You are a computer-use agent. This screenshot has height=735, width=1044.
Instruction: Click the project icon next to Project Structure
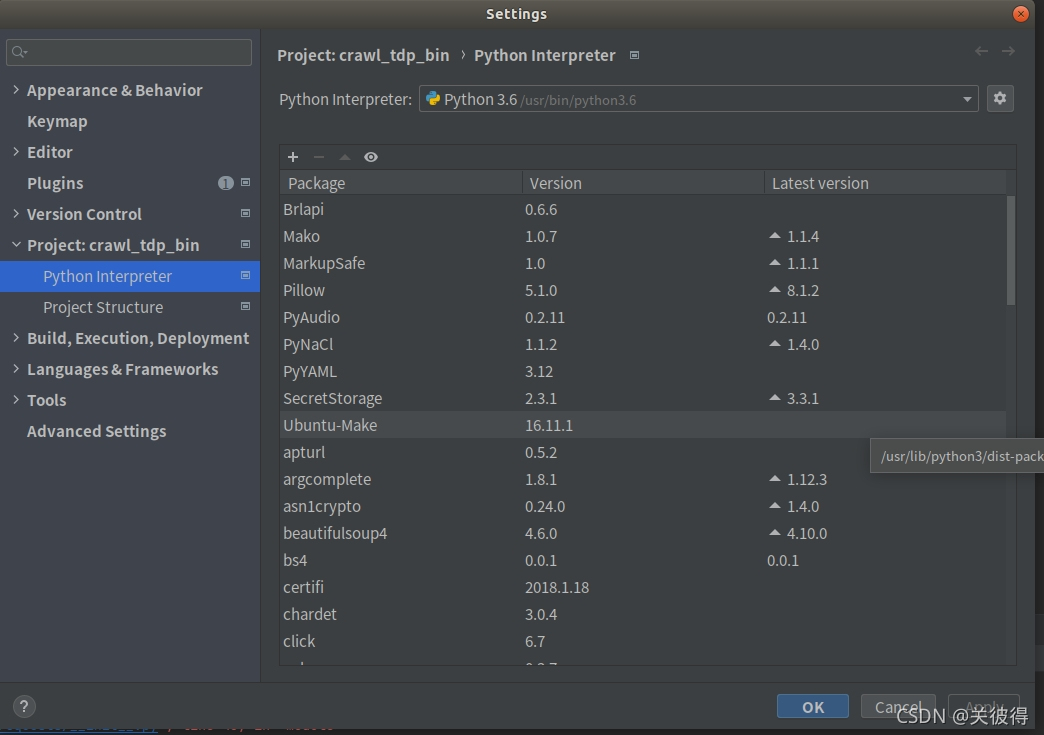pos(246,306)
